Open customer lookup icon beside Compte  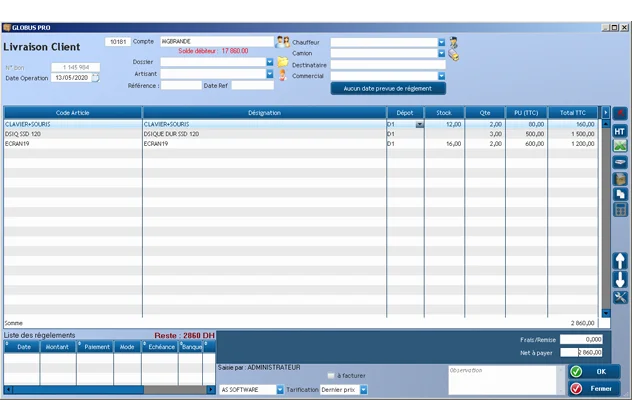coord(283,42)
